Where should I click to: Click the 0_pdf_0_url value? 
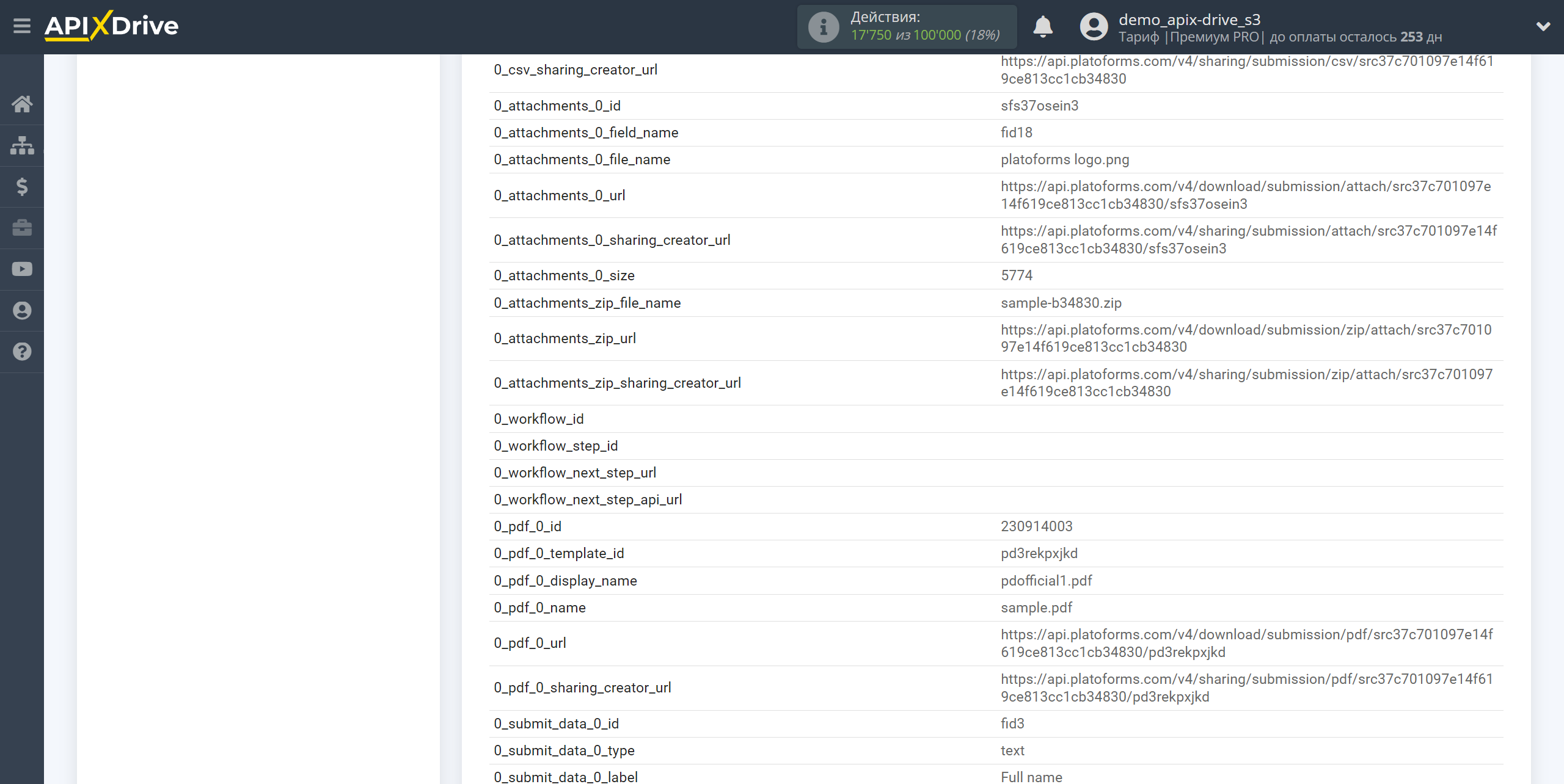coord(1247,643)
